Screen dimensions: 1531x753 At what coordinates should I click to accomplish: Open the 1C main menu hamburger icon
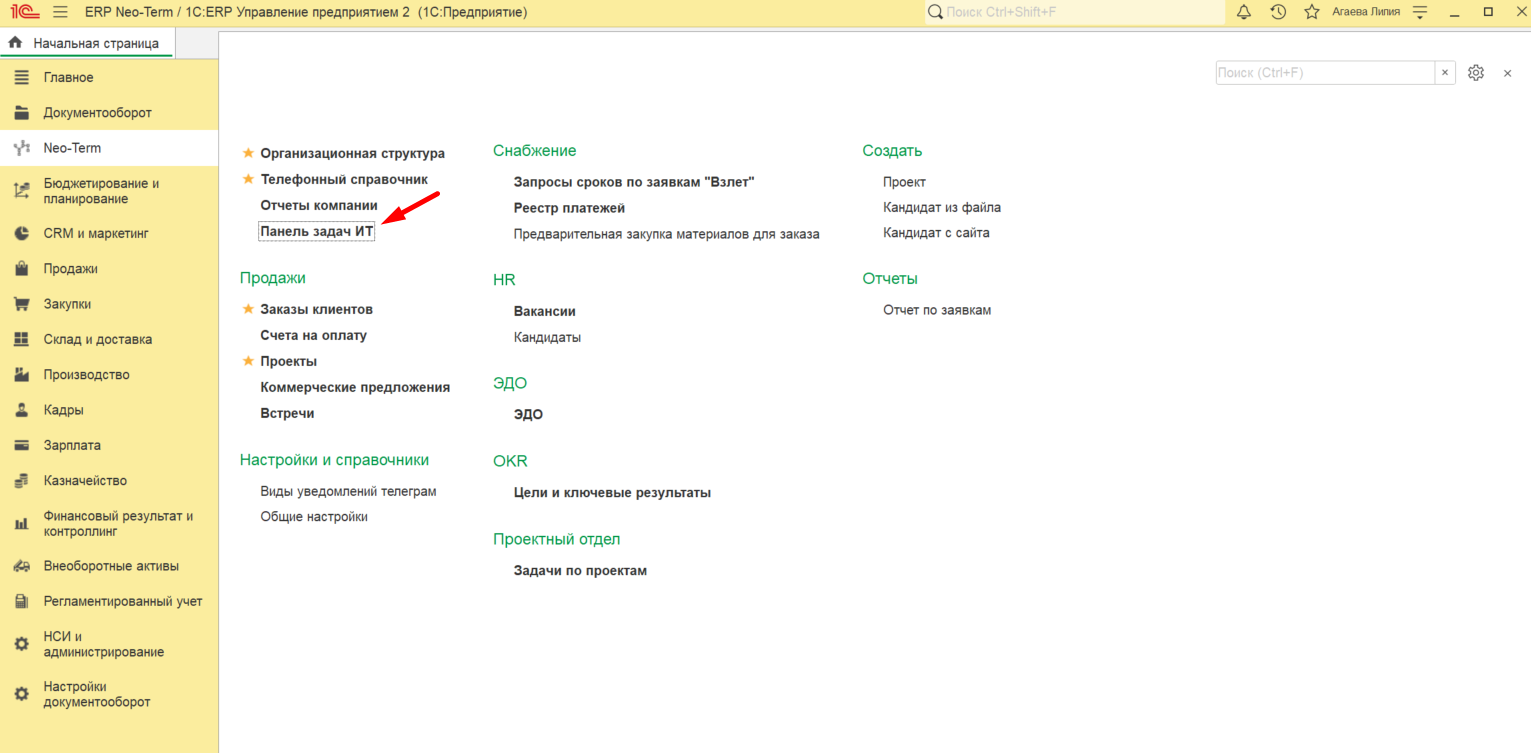[60, 12]
